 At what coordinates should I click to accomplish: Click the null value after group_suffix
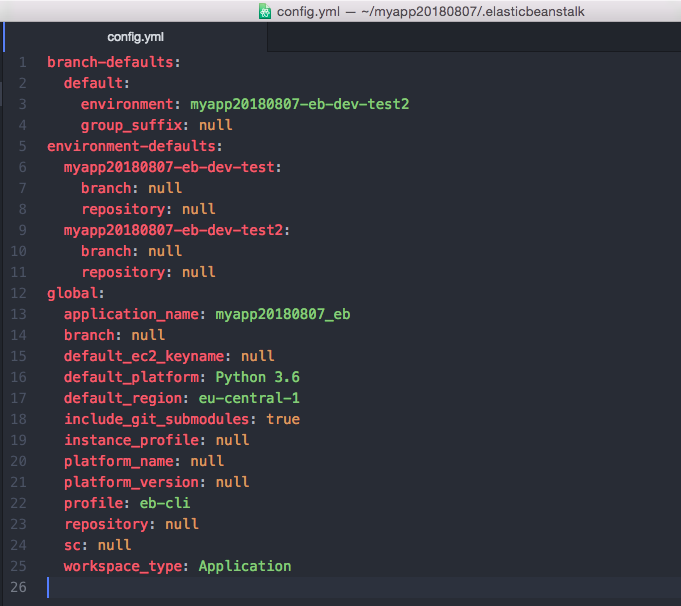(x=215, y=125)
